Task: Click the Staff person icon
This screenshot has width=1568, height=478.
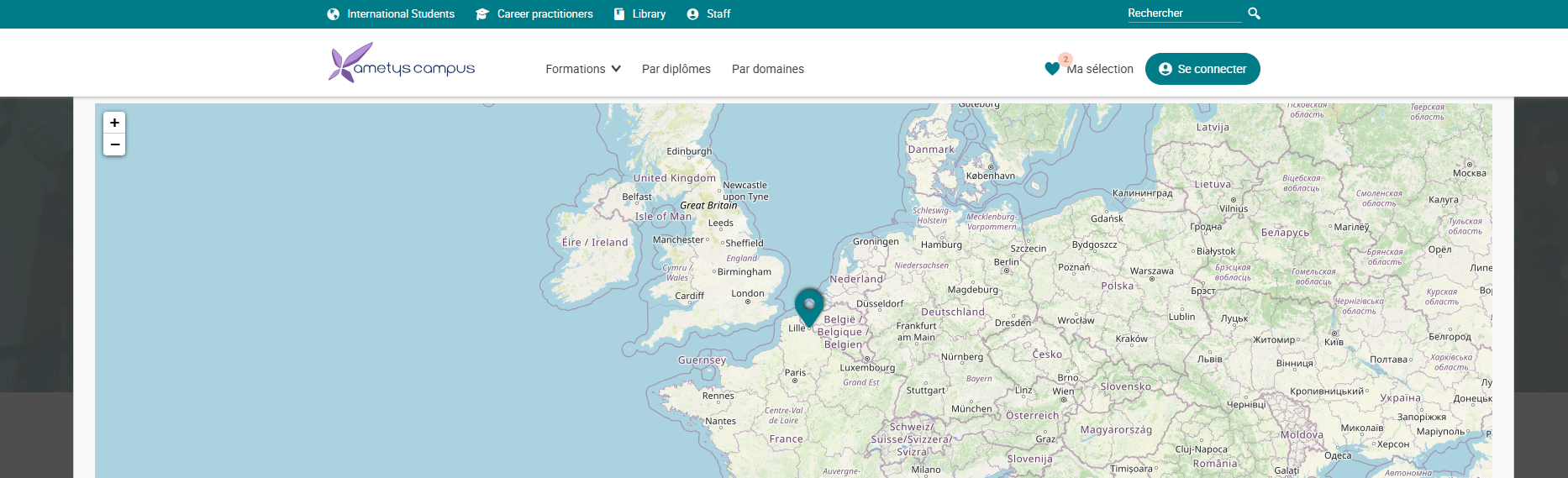Action: [692, 14]
